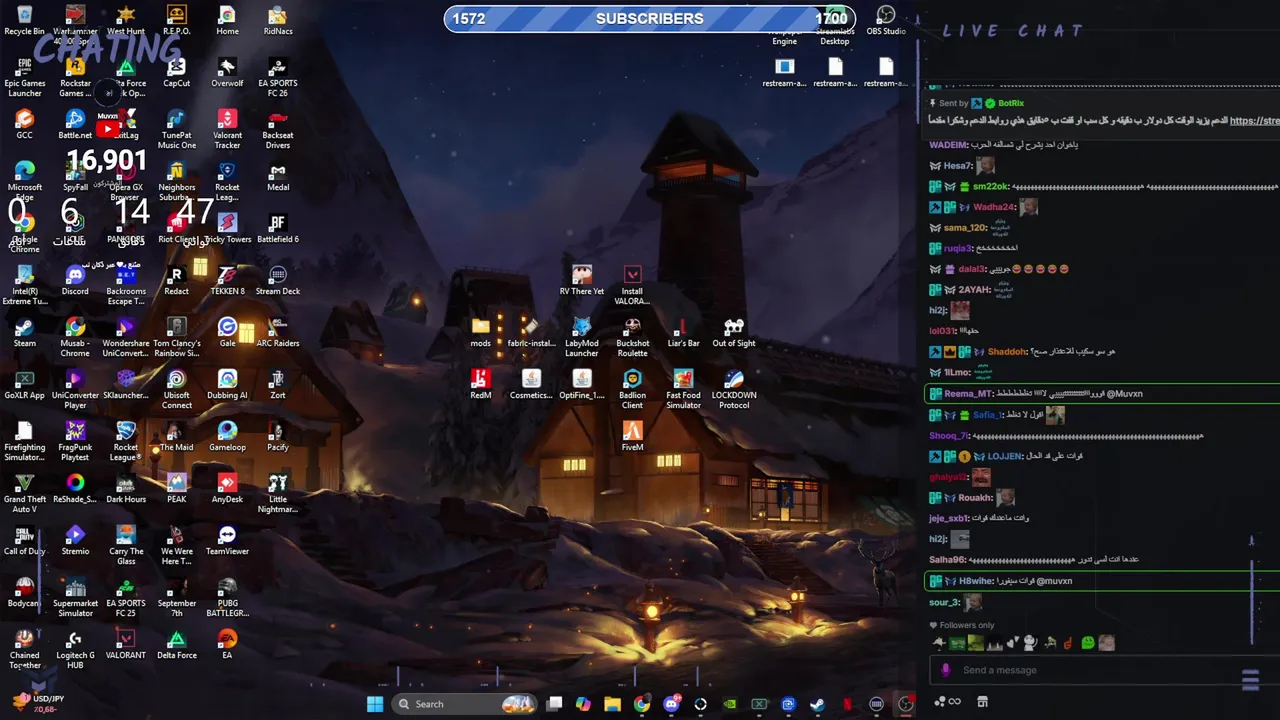Launch the TeamViewer desktop shortcut
The image size is (1280, 720).
tap(227, 540)
